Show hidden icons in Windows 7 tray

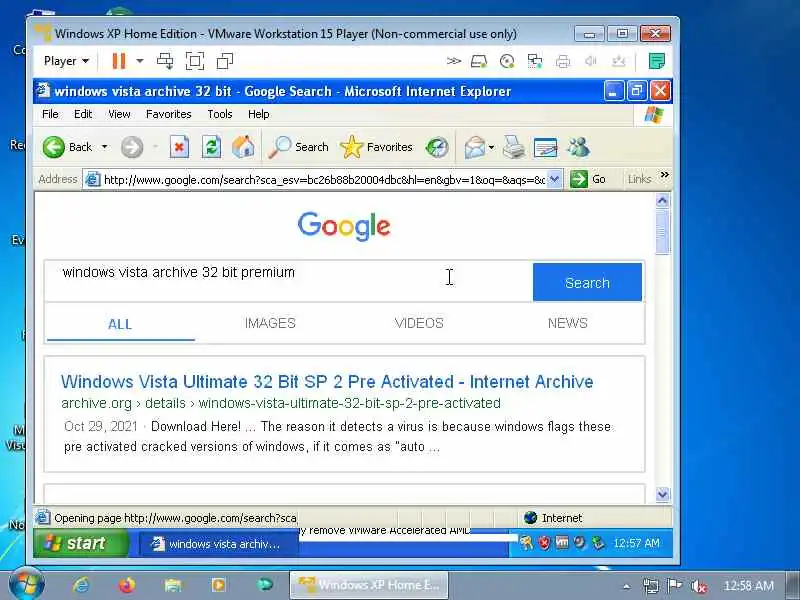tap(627, 586)
